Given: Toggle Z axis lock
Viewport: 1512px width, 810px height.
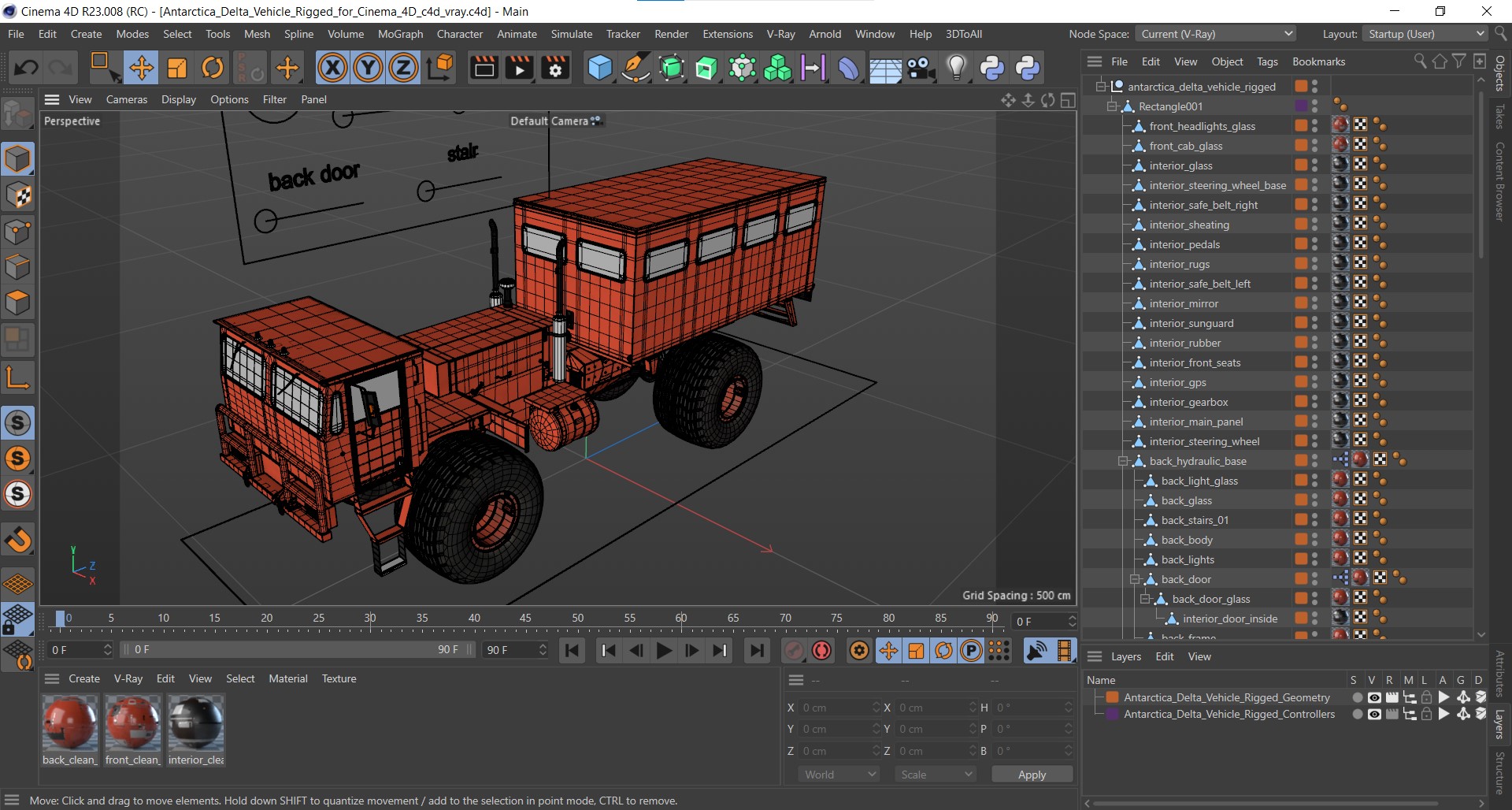Looking at the screenshot, I should pyautogui.click(x=403, y=68).
